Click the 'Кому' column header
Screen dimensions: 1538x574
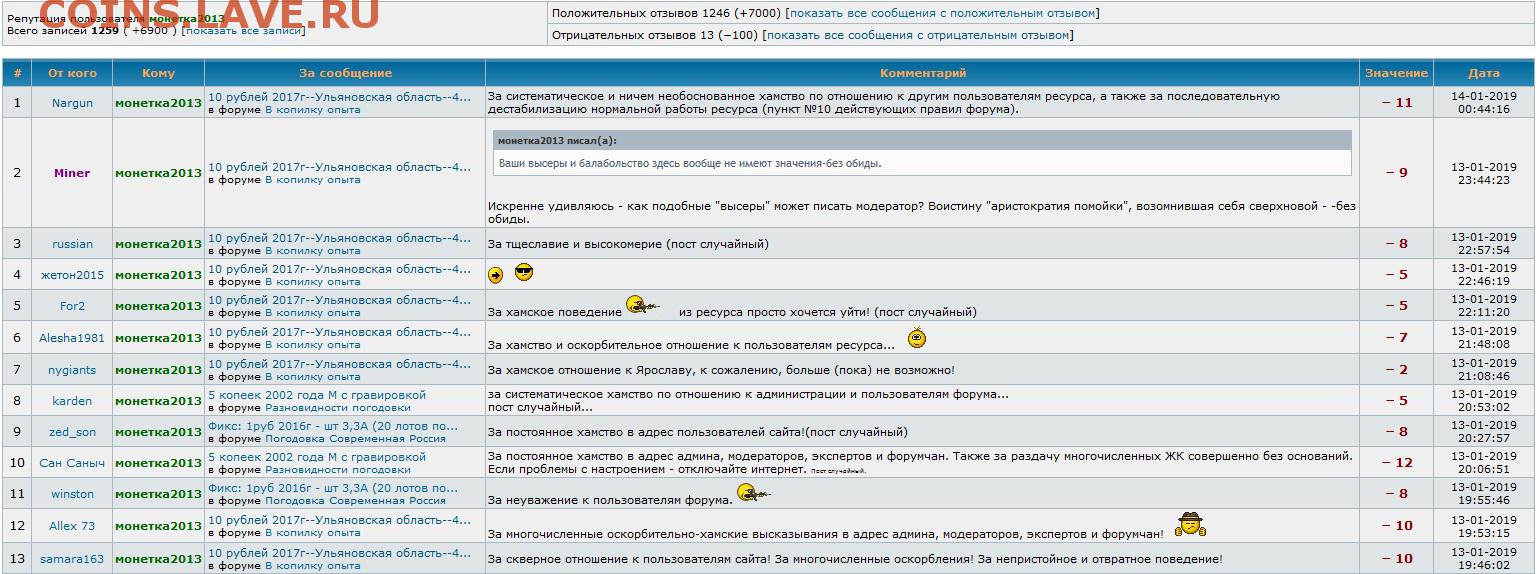point(158,73)
